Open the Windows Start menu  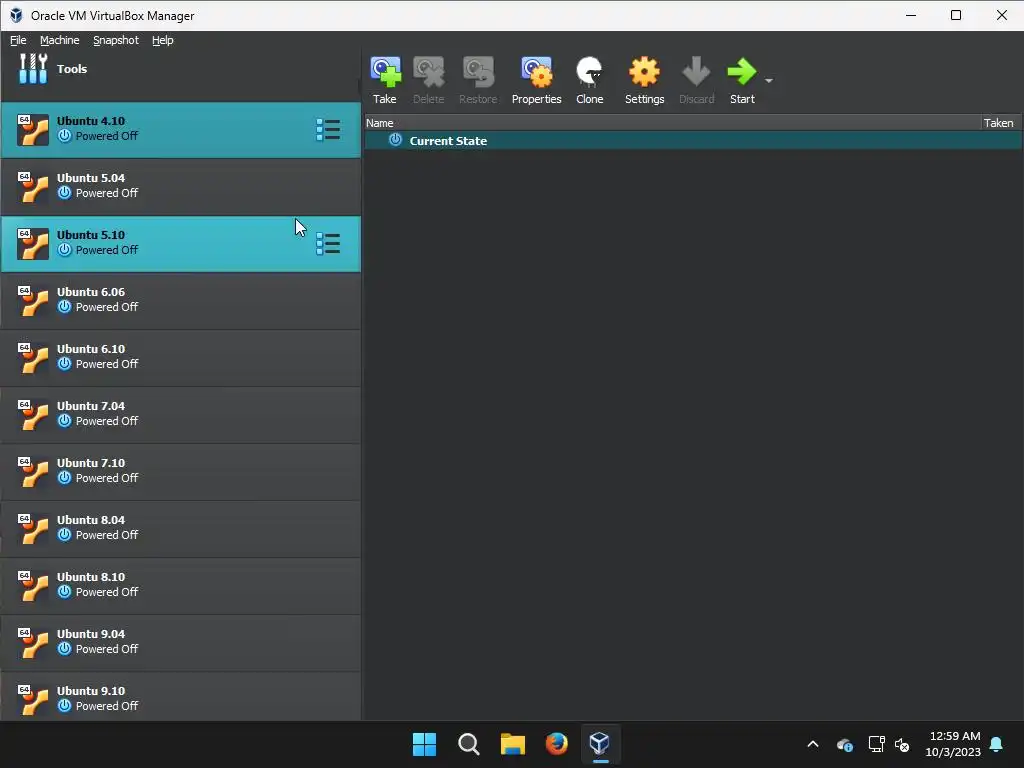tap(424, 744)
